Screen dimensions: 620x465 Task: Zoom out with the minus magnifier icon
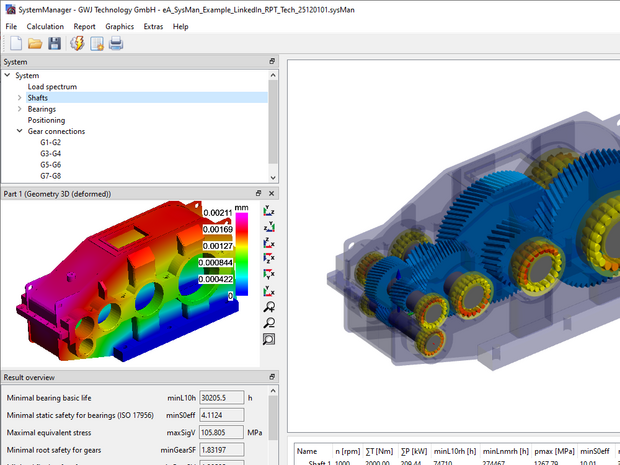(268, 323)
